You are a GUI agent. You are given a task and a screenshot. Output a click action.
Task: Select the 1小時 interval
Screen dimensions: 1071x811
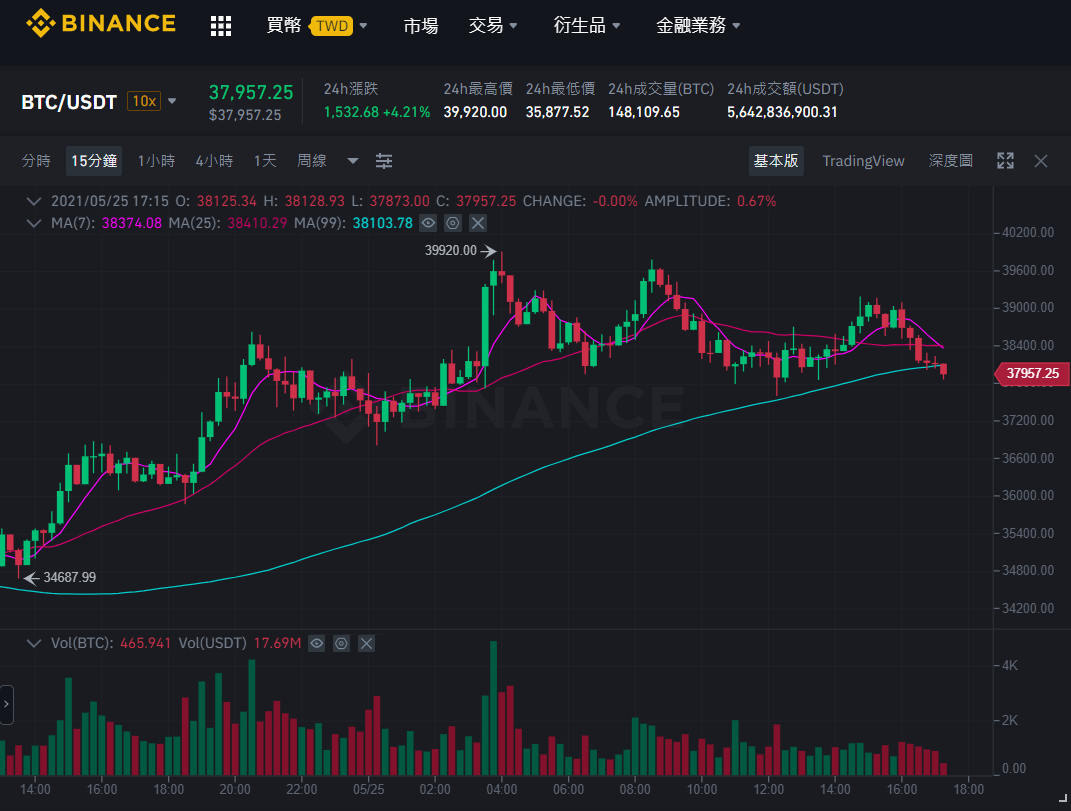pos(156,161)
